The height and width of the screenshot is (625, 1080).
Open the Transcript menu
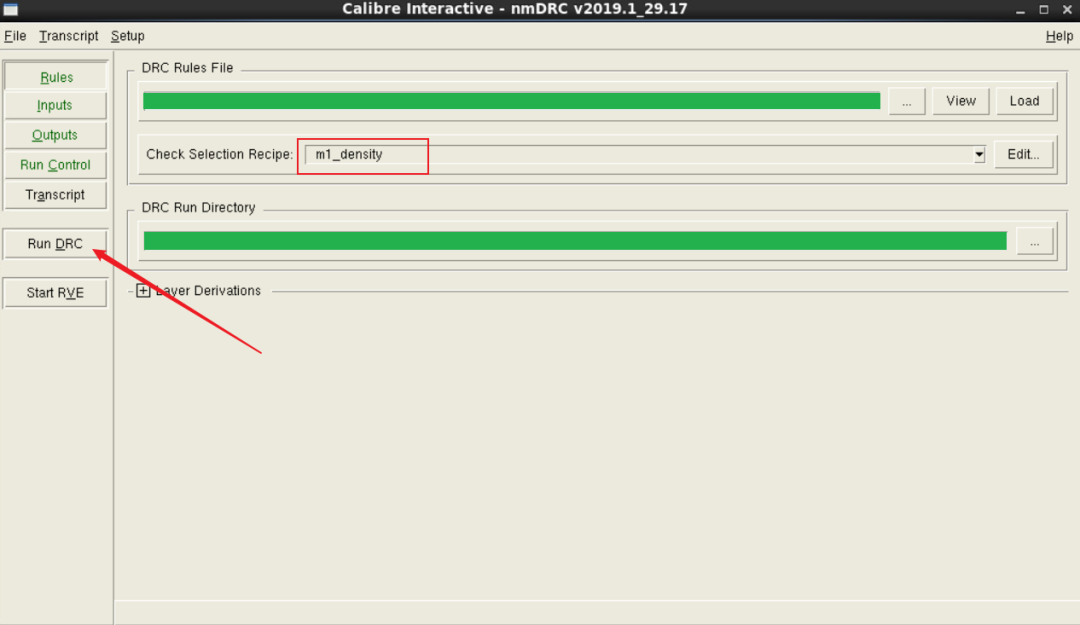click(68, 36)
